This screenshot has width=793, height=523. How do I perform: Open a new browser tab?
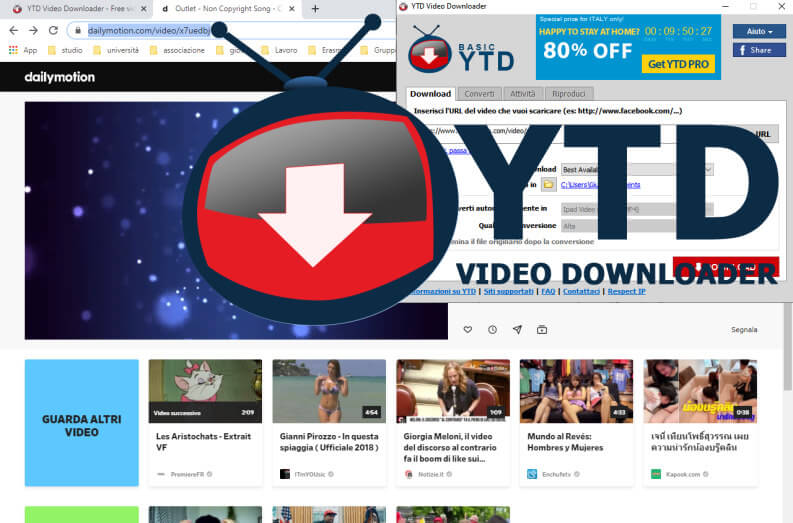pyautogui.click(x=315, y=9)
